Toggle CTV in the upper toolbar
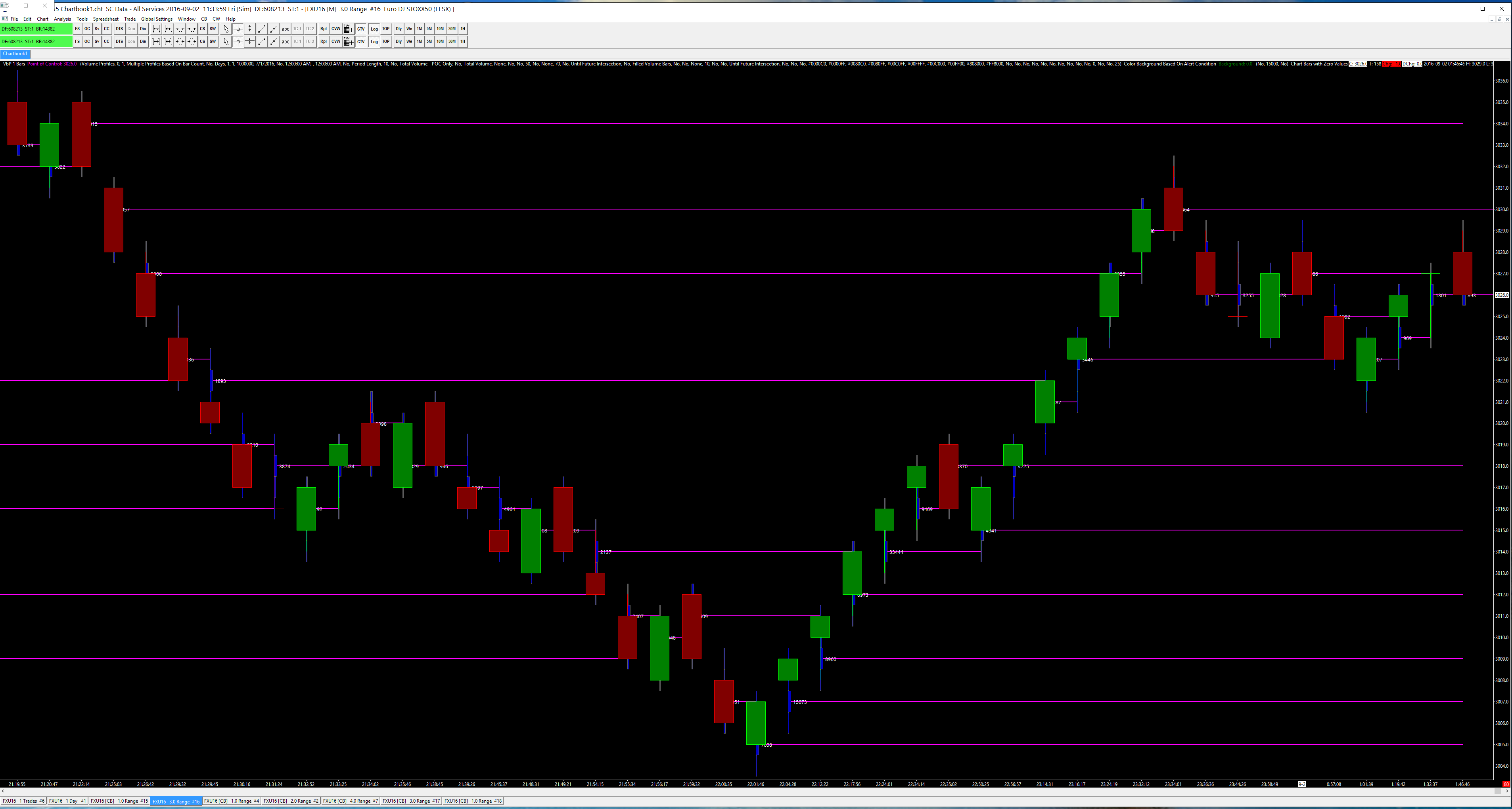Screen dimensions: 1512x809 (361, 29)
